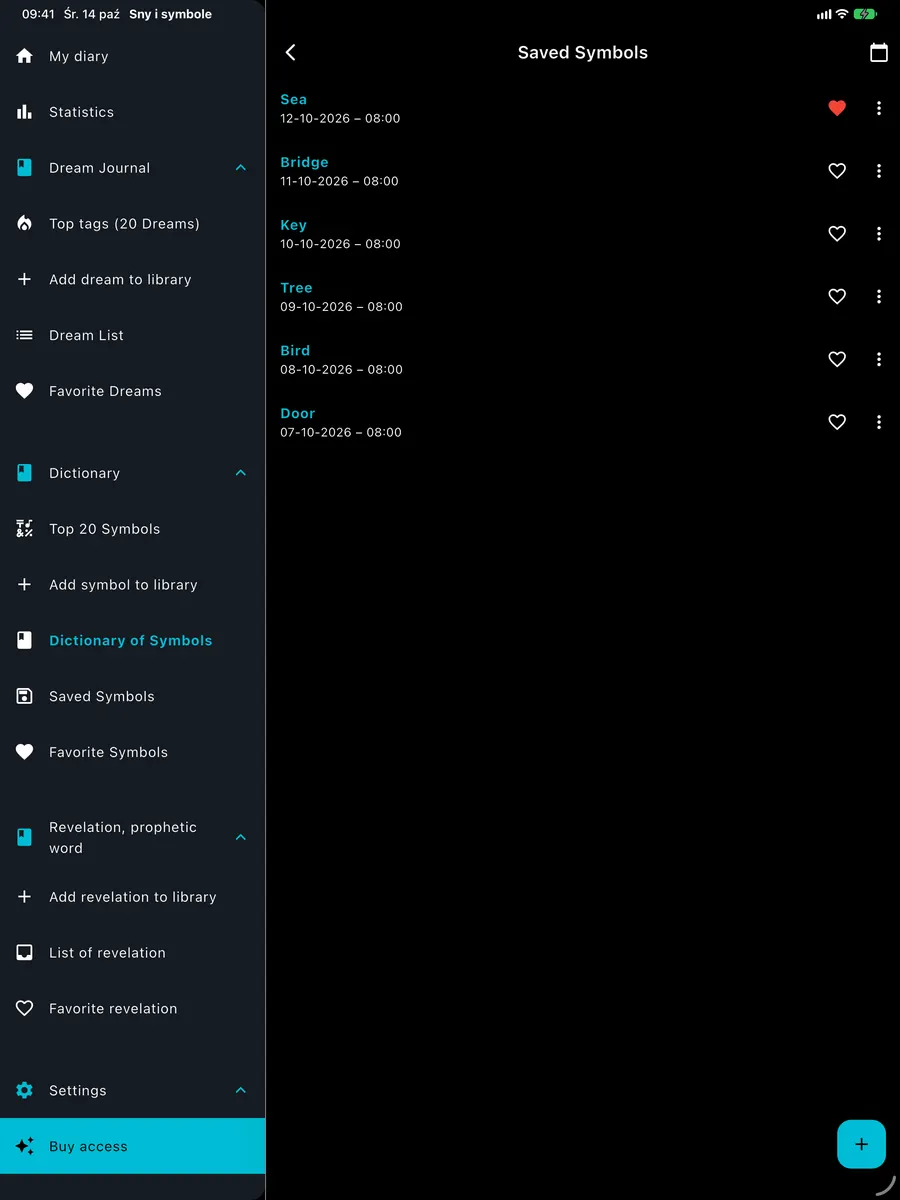Open more options for Key
The image size is (900, 1200).
tap(879, 234)
